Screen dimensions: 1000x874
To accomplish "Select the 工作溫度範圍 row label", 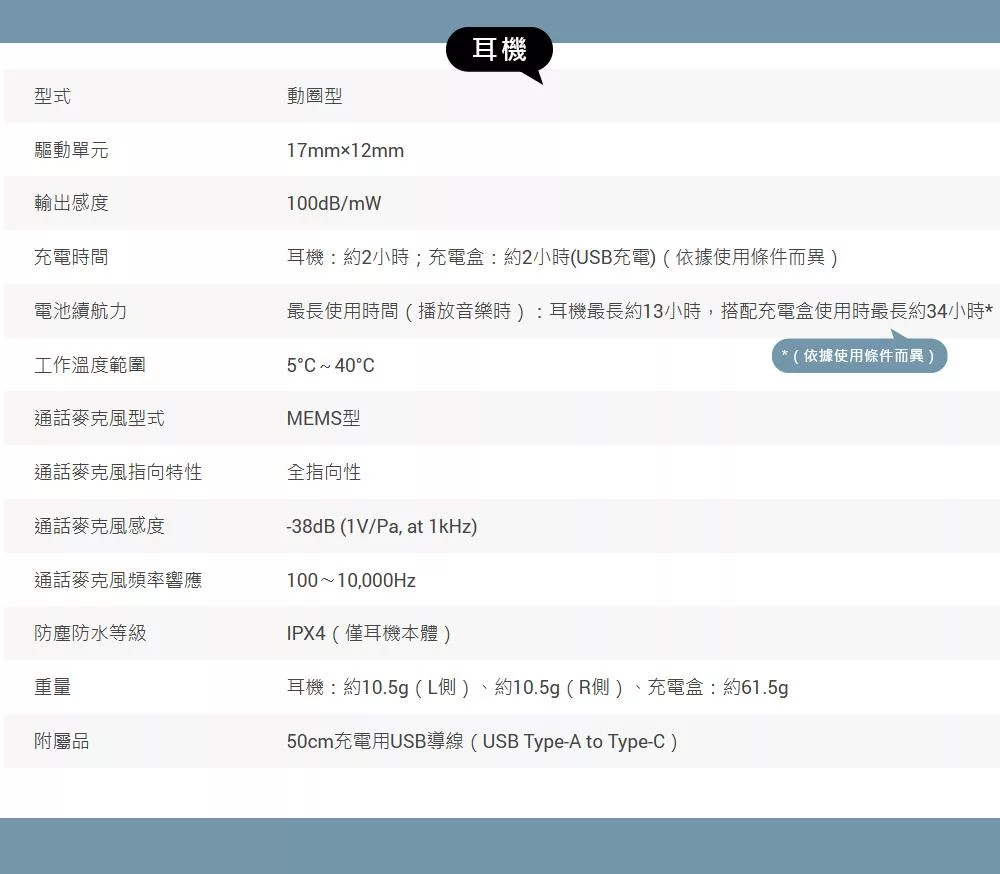I will 89,365.
